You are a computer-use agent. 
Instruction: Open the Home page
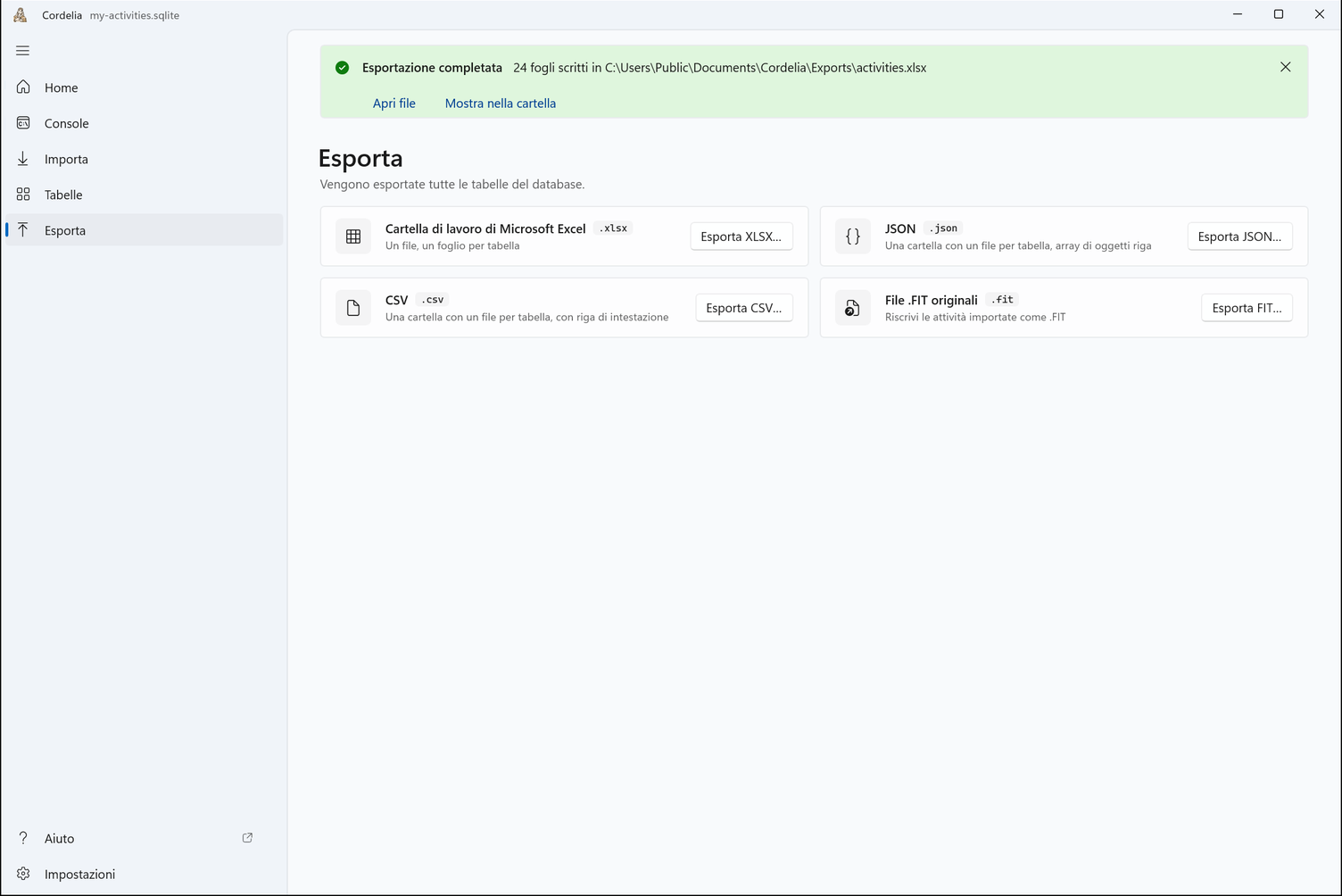[x=144, y=87]
